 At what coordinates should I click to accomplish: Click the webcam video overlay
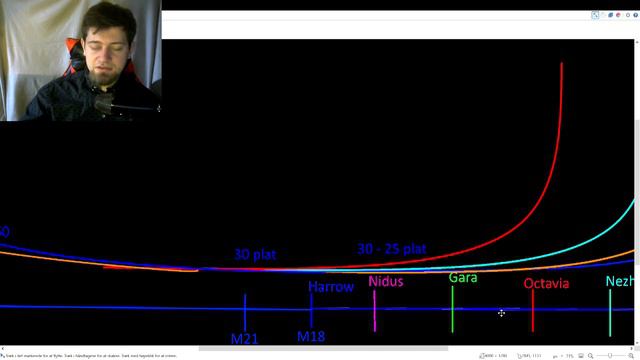tap(81, 60)
